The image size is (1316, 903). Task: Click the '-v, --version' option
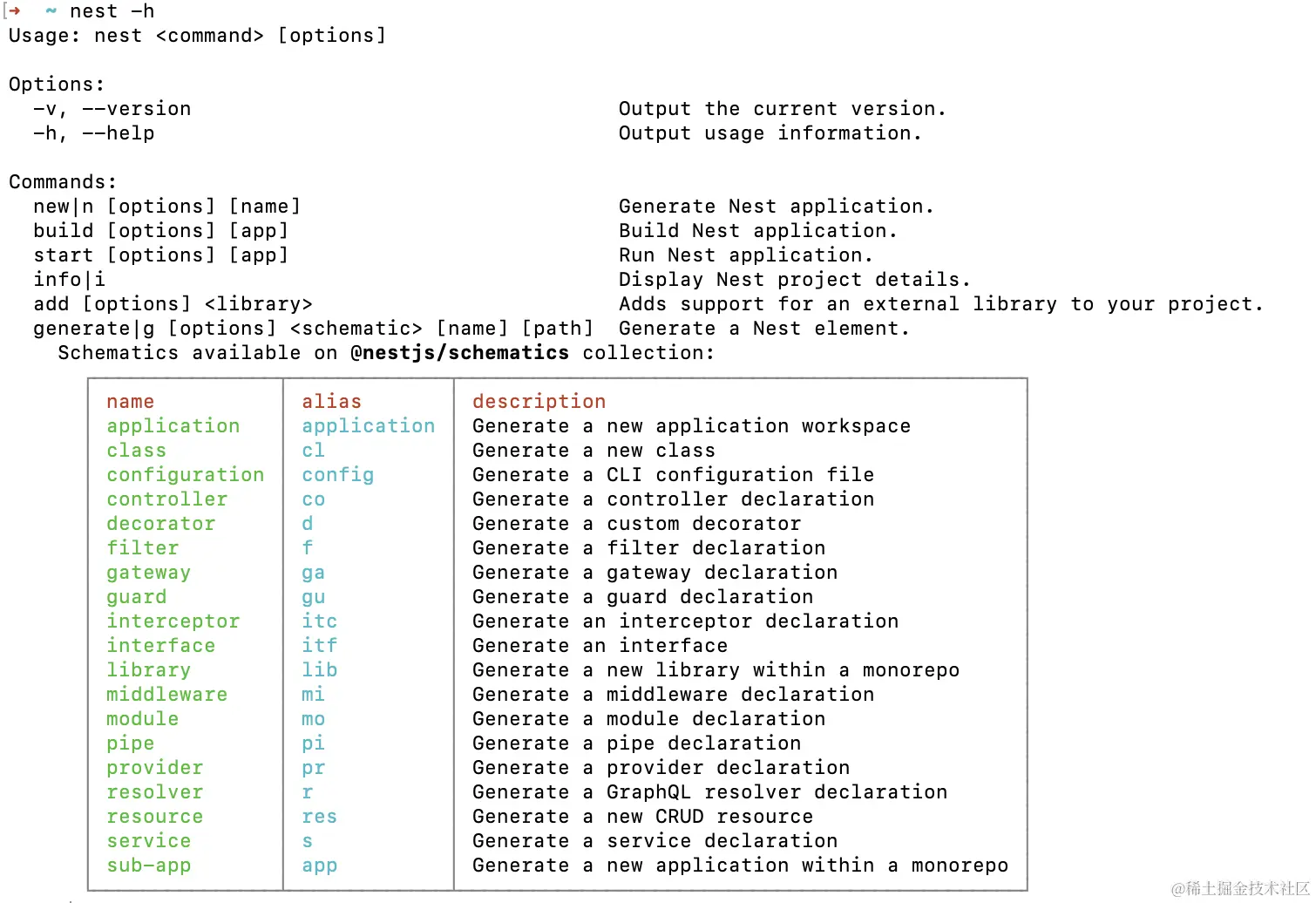pyautogui.click(x=112, y=109)
